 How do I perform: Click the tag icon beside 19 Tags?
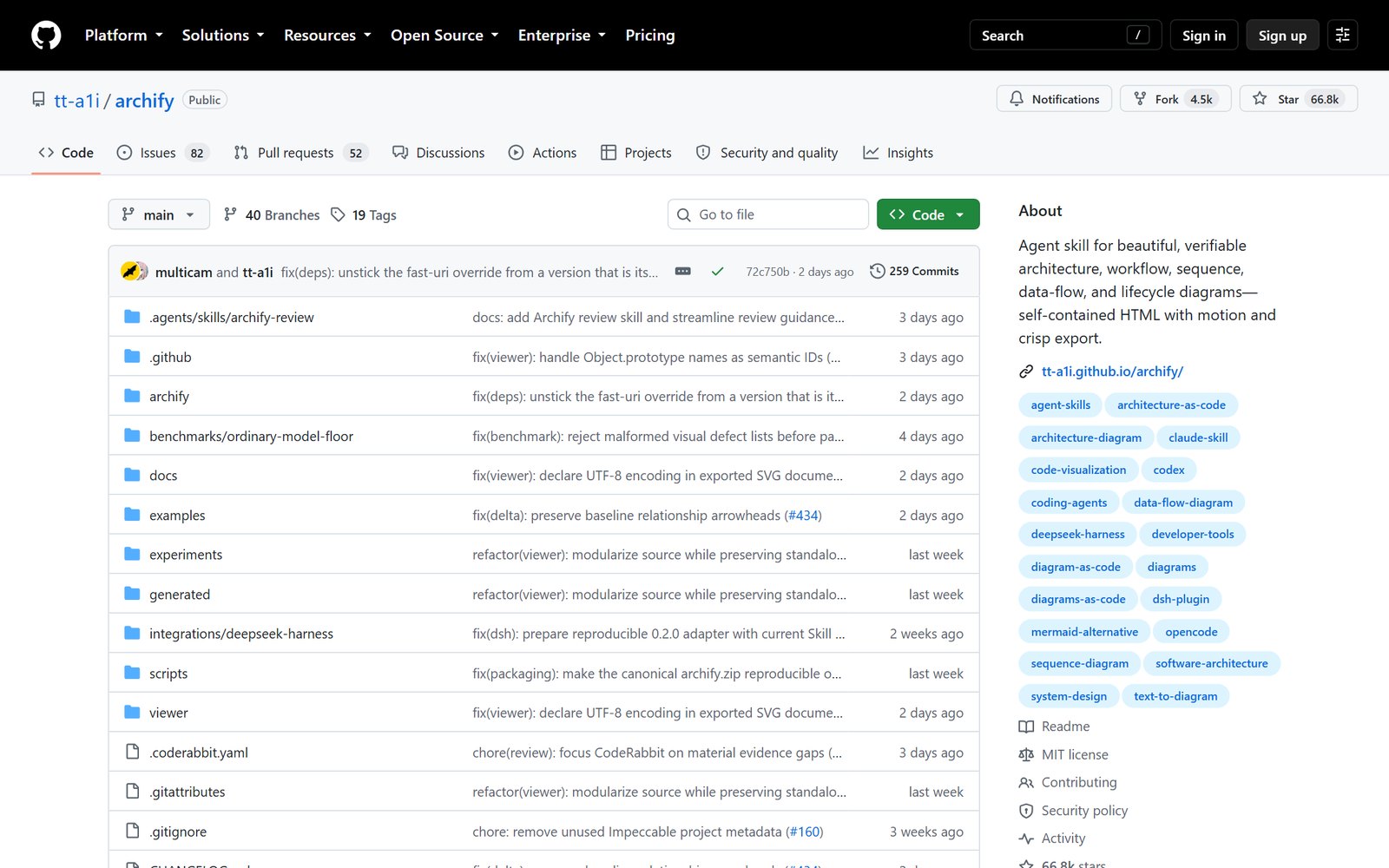(x=338, y=214)
